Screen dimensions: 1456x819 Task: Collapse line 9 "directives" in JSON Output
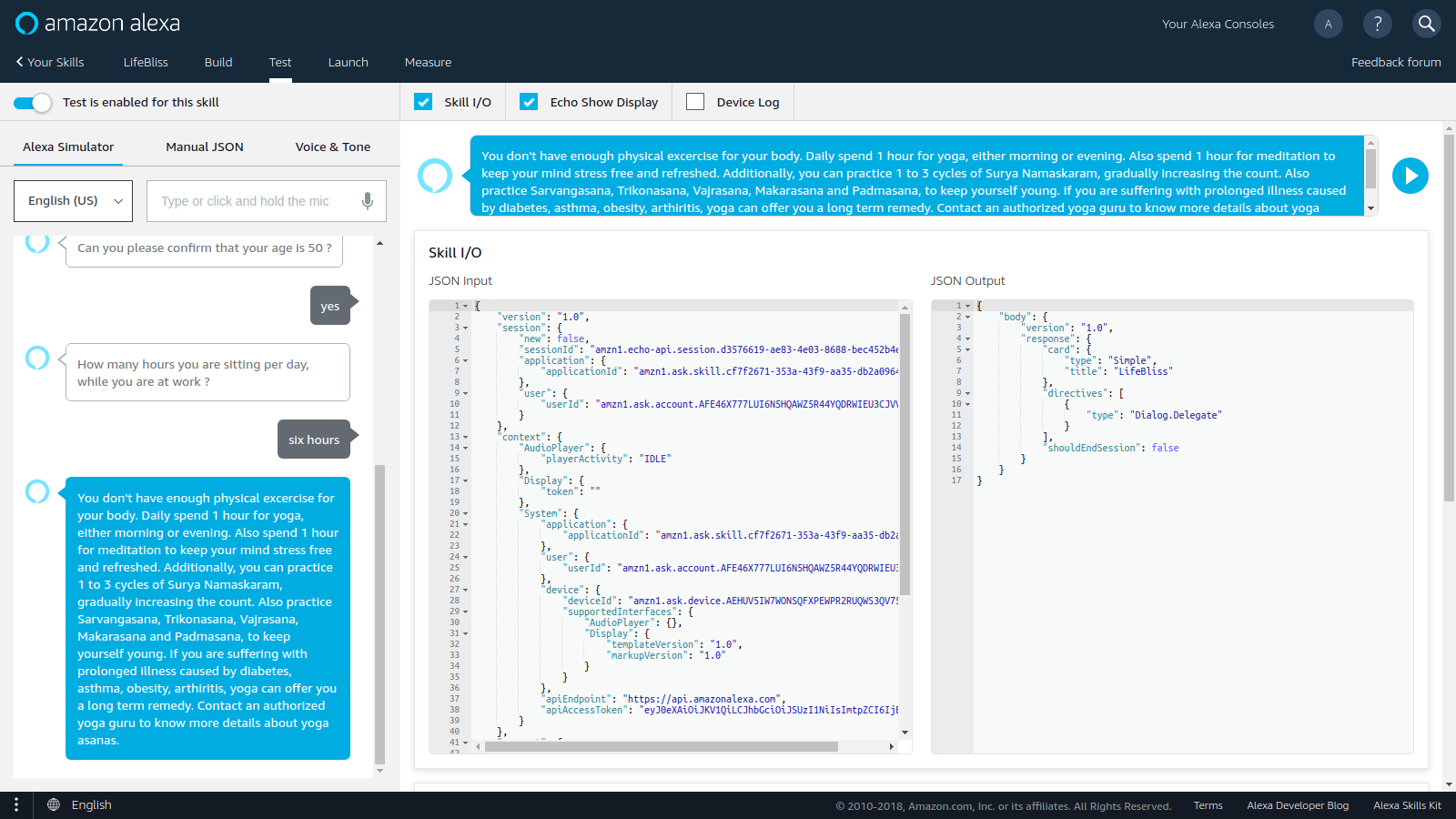(x=967, y=393)
